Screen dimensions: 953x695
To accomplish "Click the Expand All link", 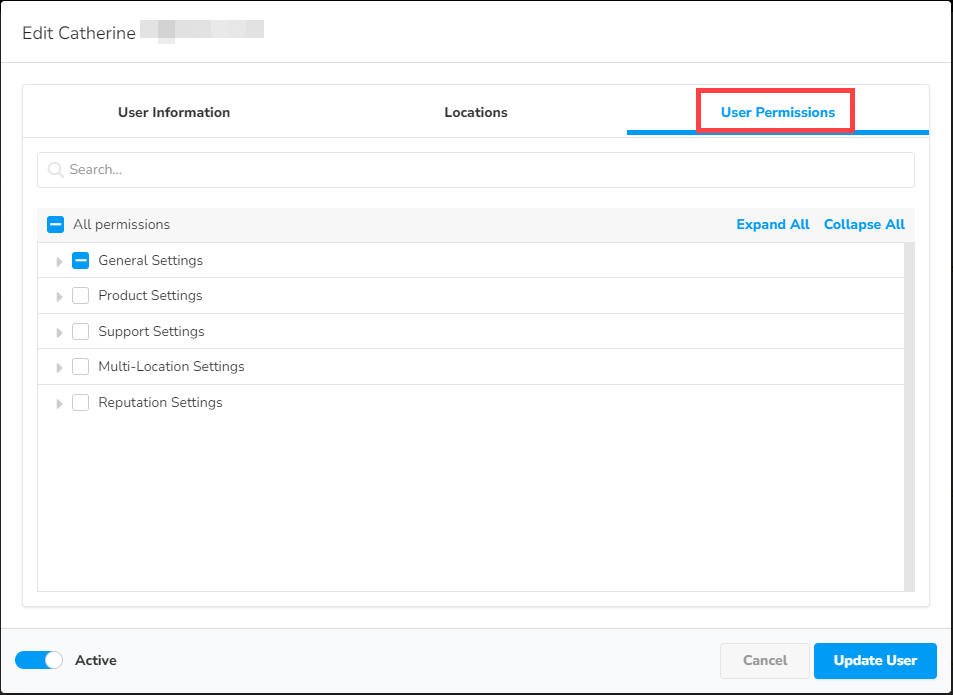I will point(772,224).
